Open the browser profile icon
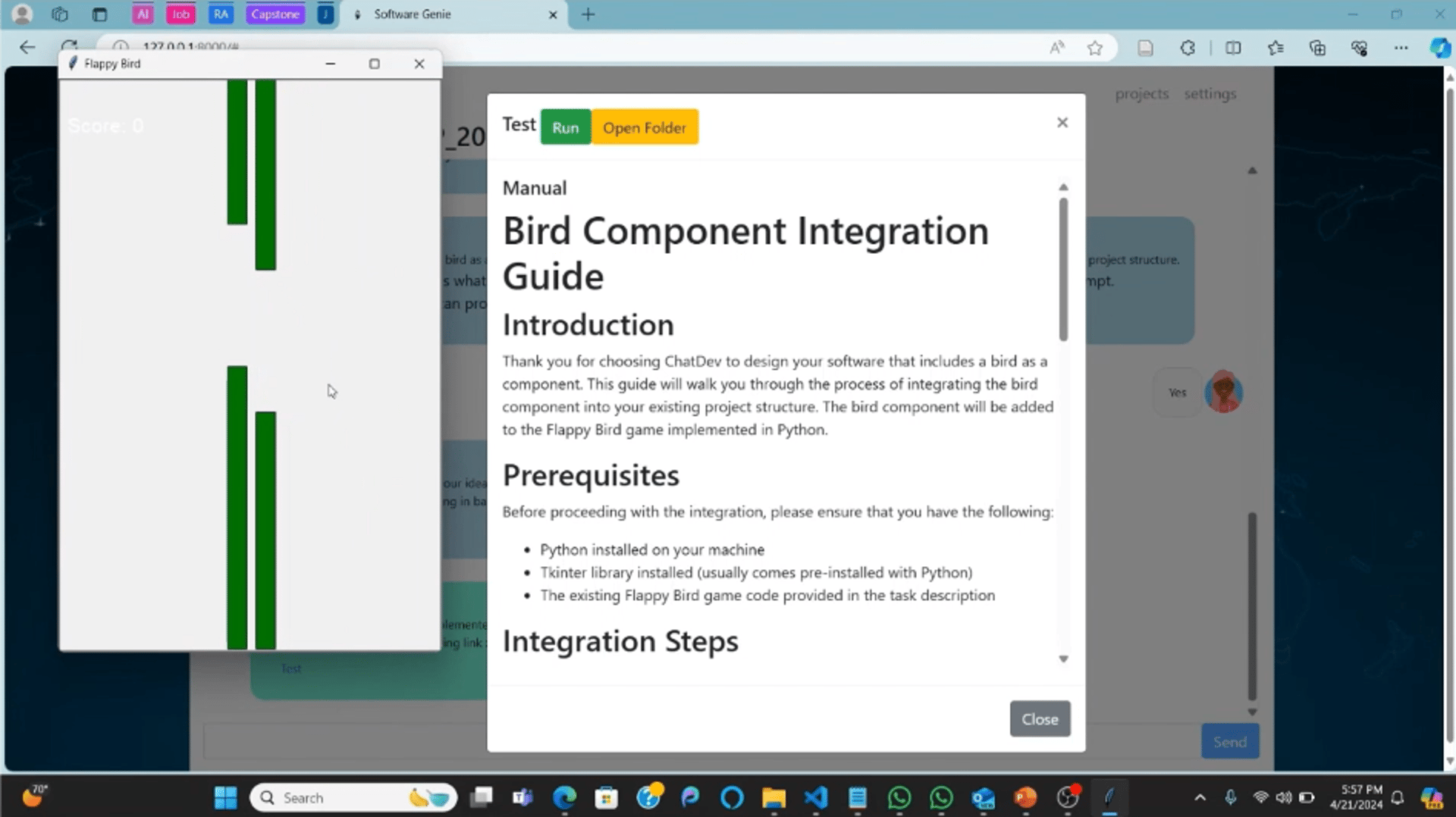The height and width of the screenshot is (817, 1456). 22,14
